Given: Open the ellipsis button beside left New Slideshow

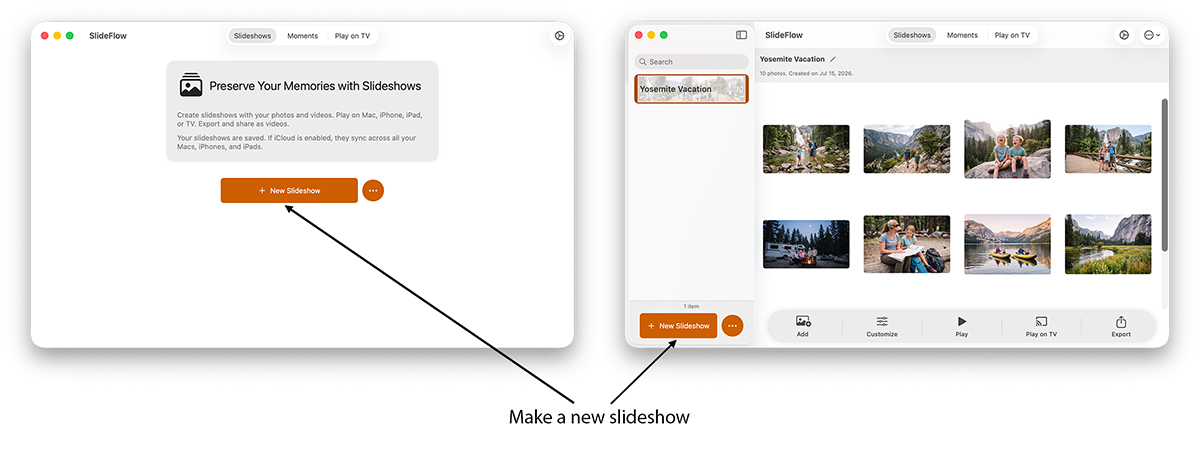Looking at the screenshot, I should pos(373,190).
